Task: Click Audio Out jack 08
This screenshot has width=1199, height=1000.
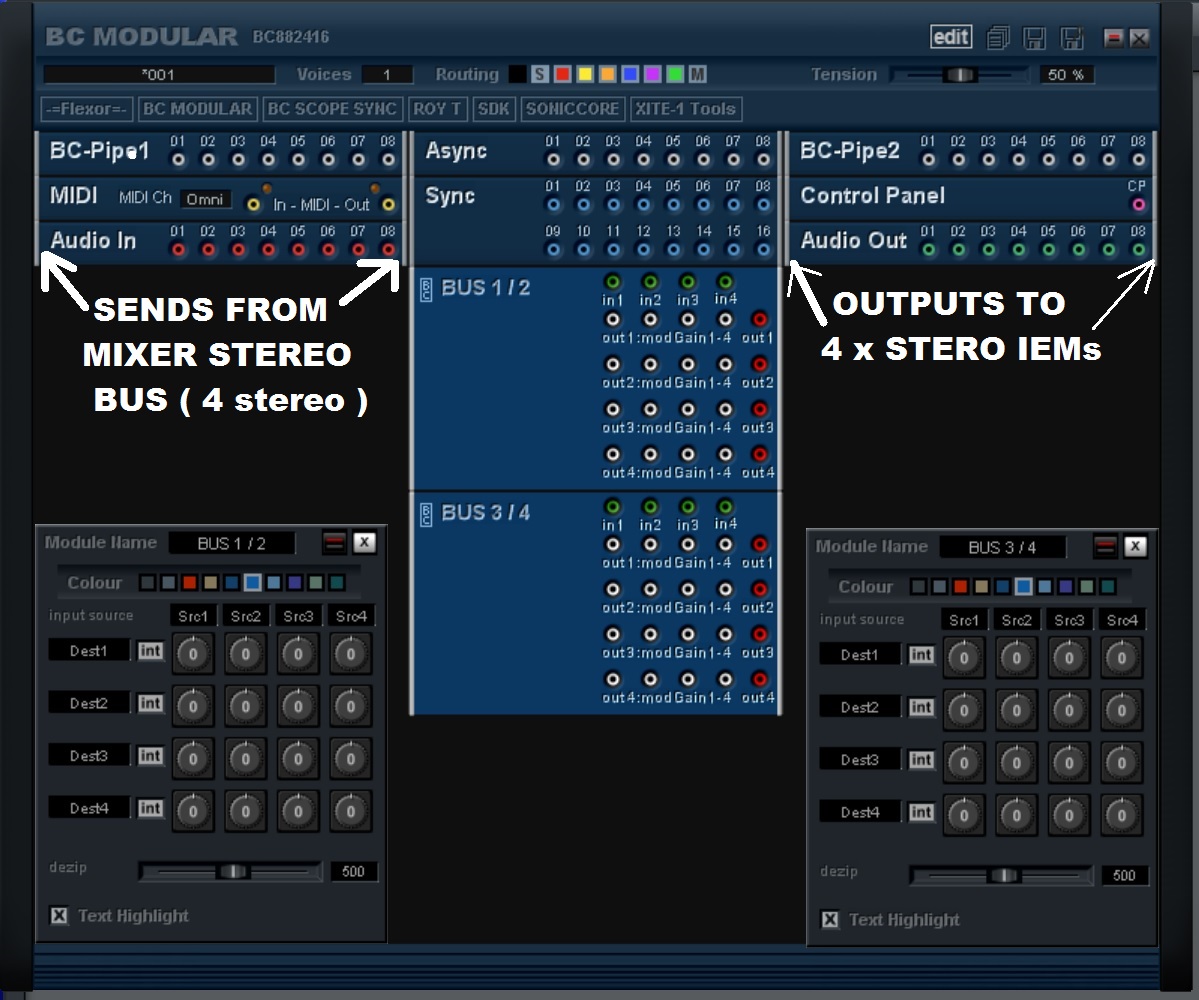Action: tap(1138, 249)
